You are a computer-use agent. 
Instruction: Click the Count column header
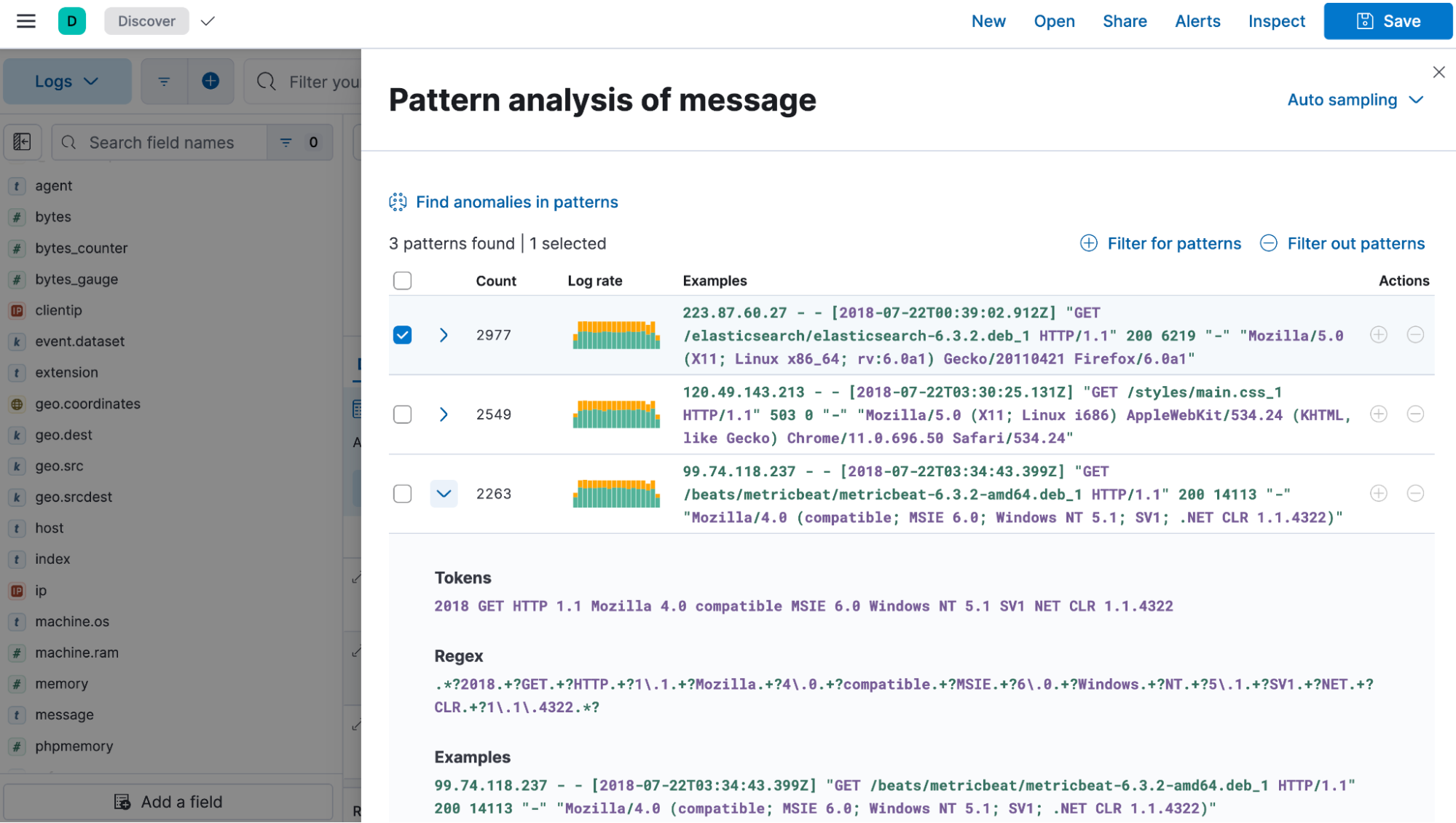click(x=496, y=281)
